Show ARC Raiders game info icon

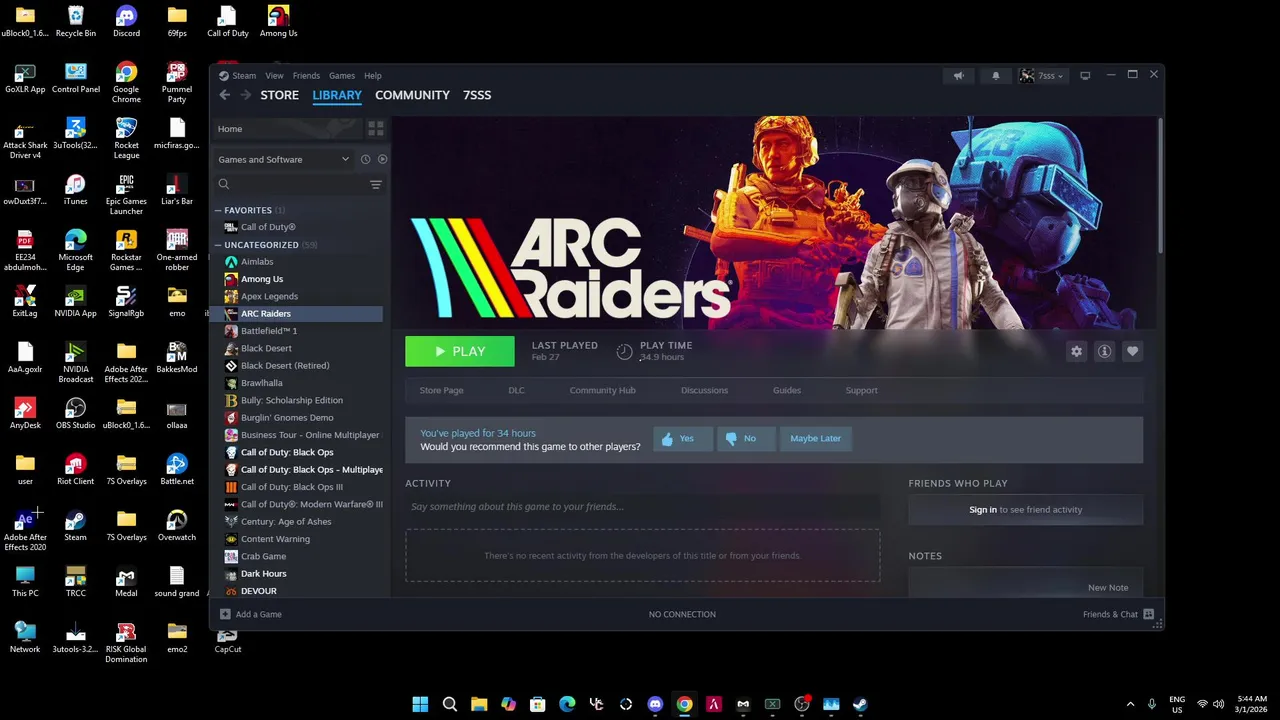tap(1104, 351)
